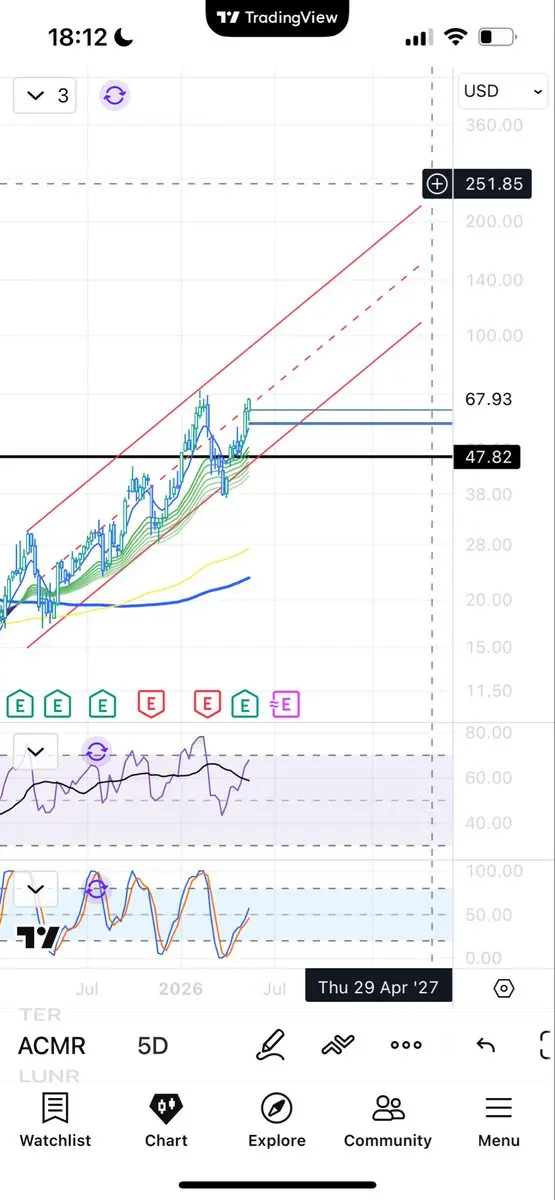The width and height of the screenshot is (555, 1200).
Task: Tap the 200.00 price axis label
Action: pyautogui.click(x=494, y=221)
